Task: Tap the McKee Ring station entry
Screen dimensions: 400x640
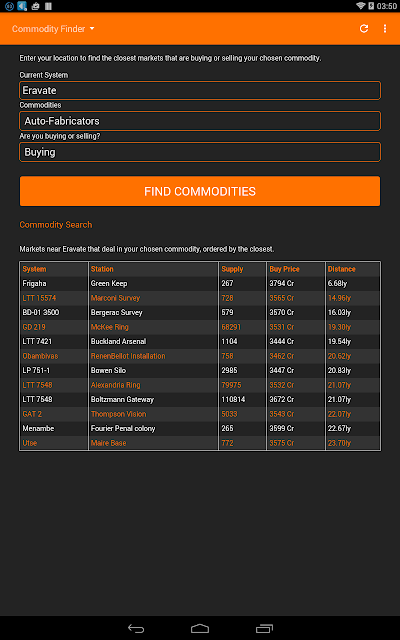Action: tap(110, 327)
